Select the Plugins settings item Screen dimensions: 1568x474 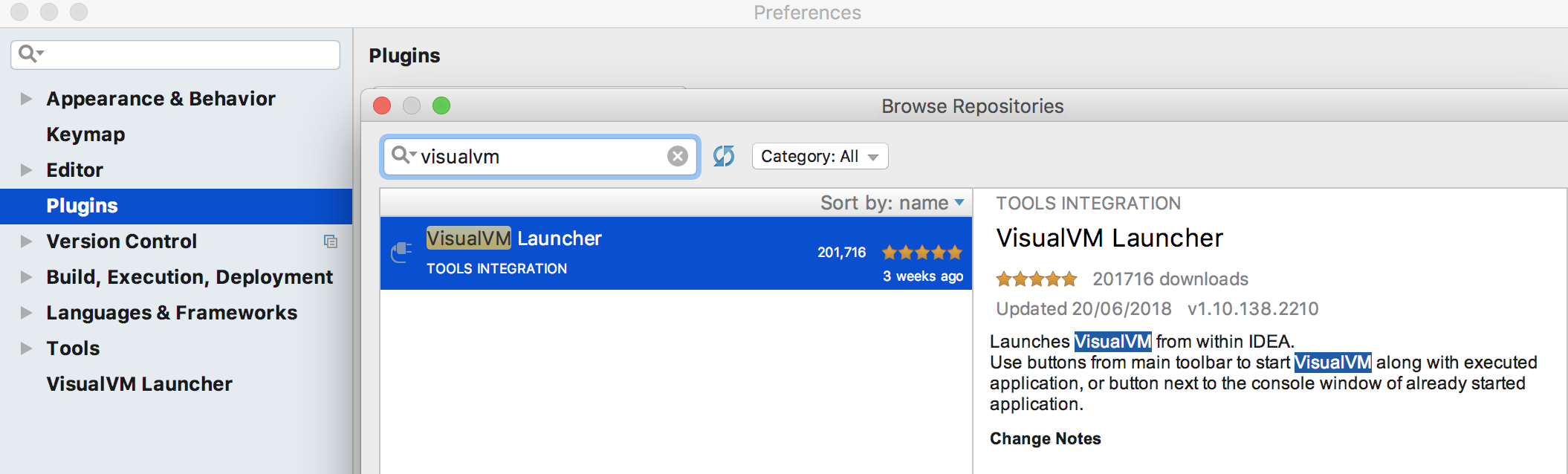[176, 206]
